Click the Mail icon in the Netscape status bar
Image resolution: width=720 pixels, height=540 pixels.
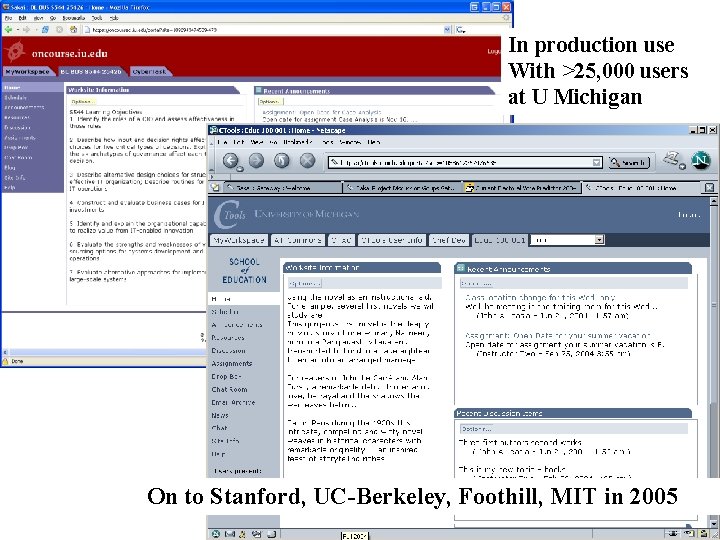(230, 534)
